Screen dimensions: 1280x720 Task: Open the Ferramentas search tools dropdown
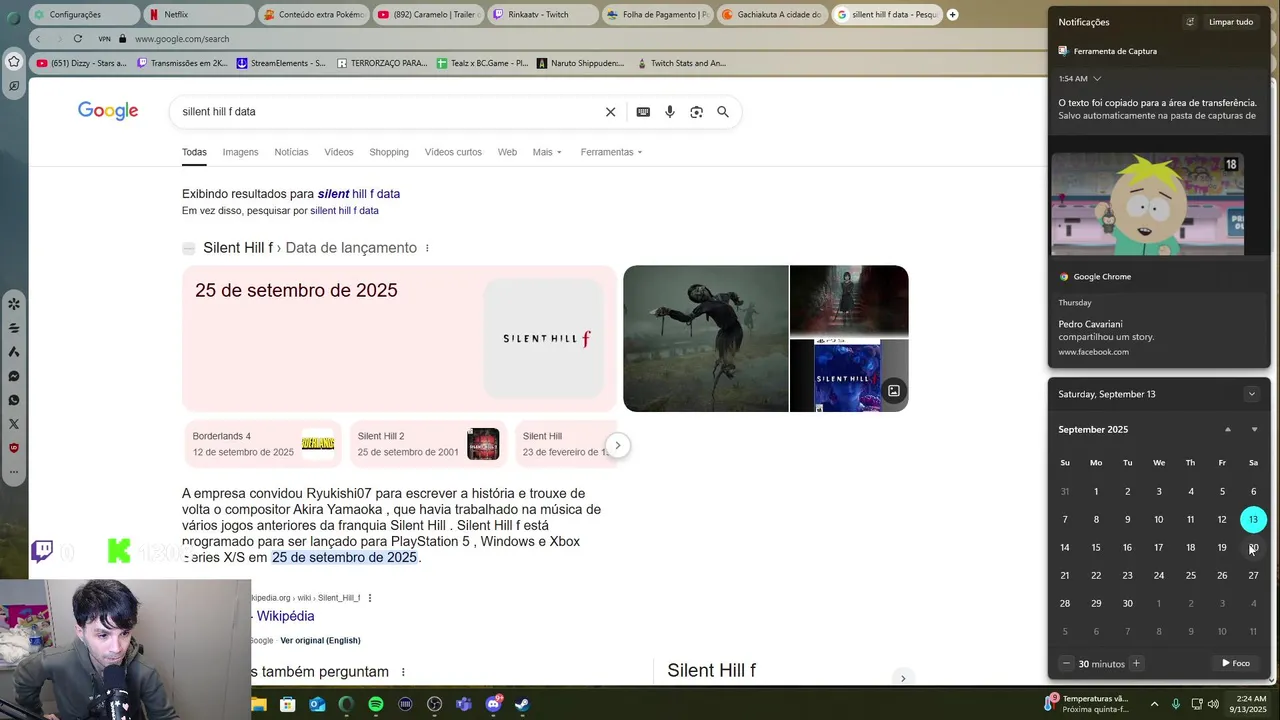[x=611, y=152]
